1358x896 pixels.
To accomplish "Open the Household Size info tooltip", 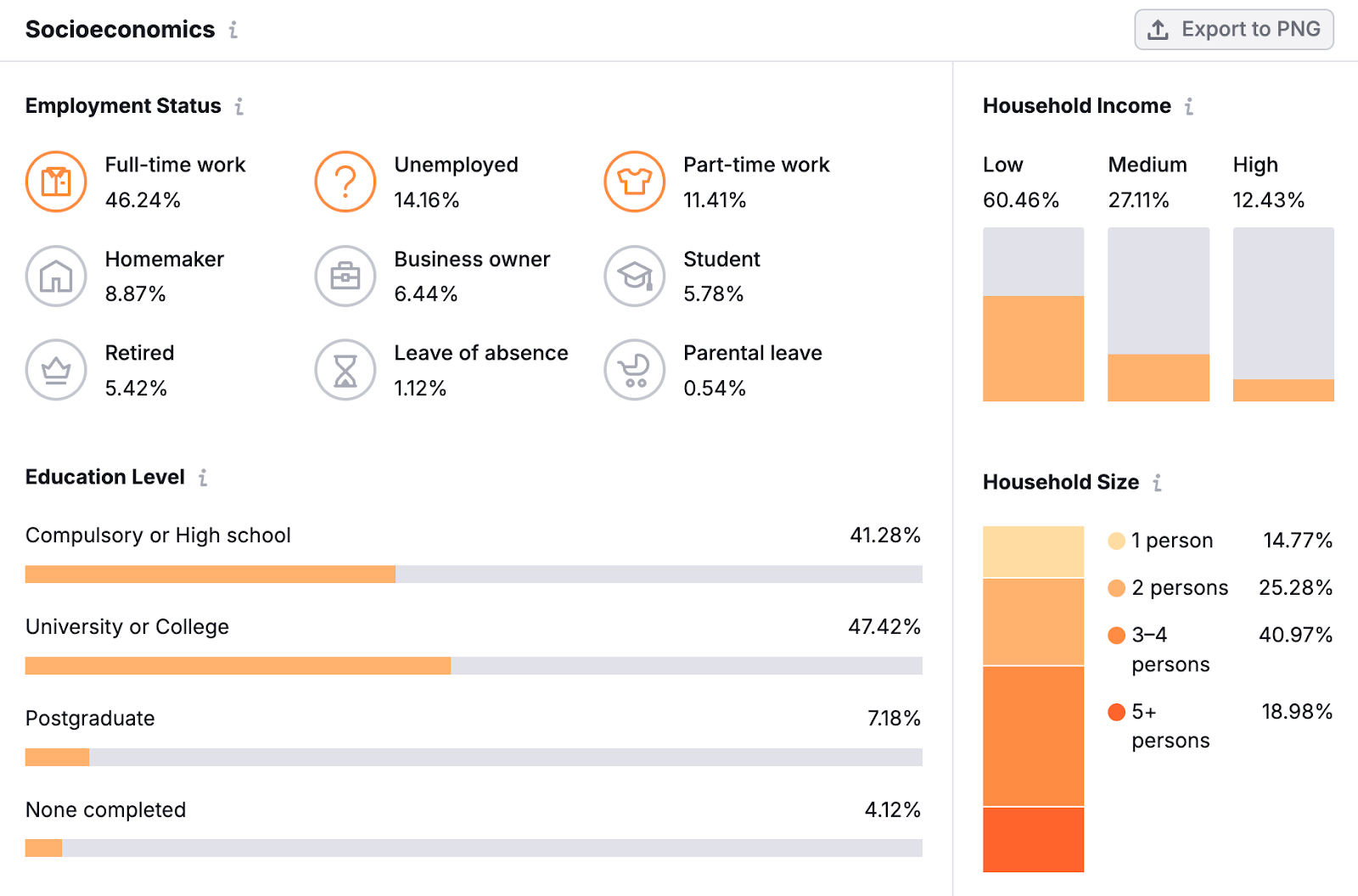I will point(1159,482).
